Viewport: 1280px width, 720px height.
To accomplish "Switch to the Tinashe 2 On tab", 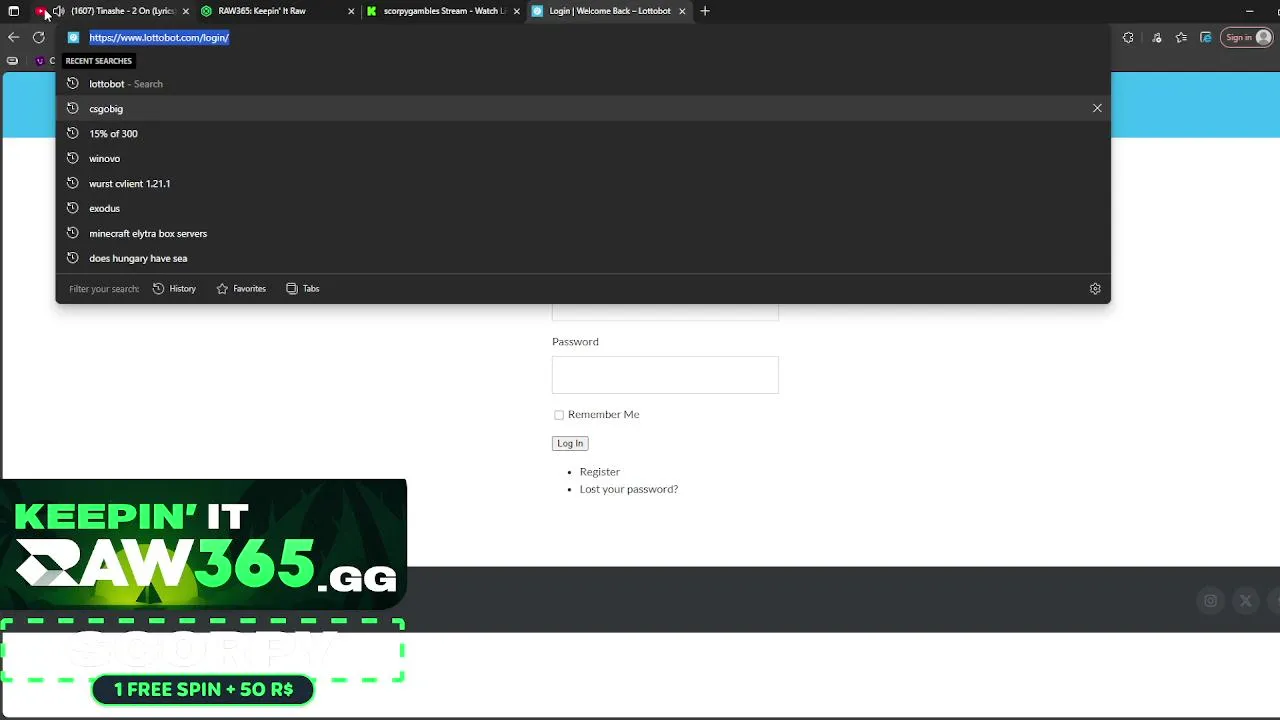I will click(112, 11).
